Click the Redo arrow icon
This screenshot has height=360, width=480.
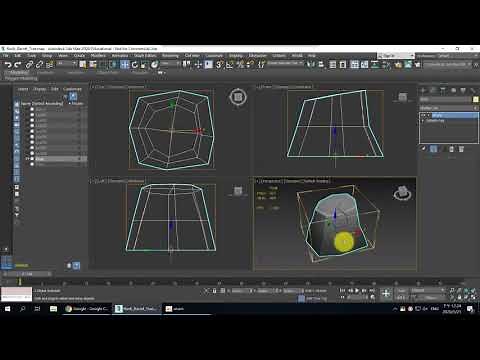[x=18, y=65]
